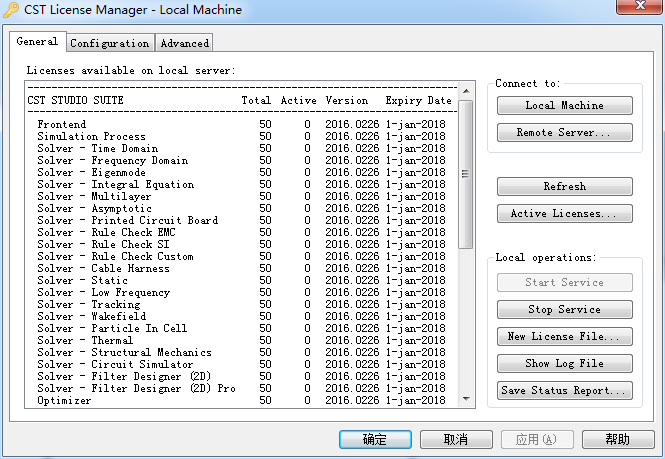The height and width of the screenshot is (459, 665).
Task: Click the CST STUDIO SUITE header
Action: 75,101
